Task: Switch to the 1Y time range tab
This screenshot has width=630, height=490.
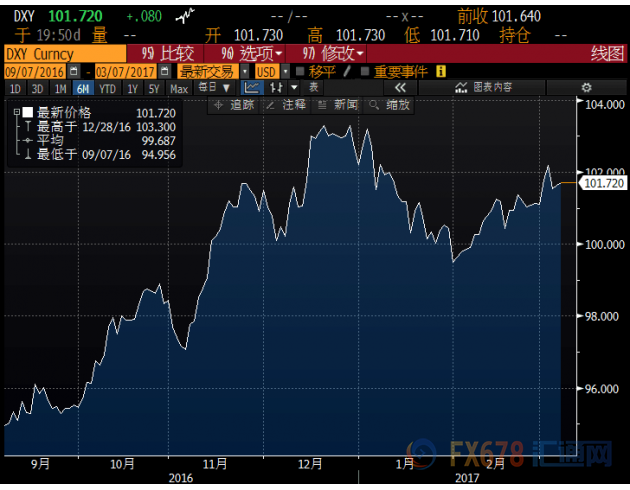Action: point(130,88)
